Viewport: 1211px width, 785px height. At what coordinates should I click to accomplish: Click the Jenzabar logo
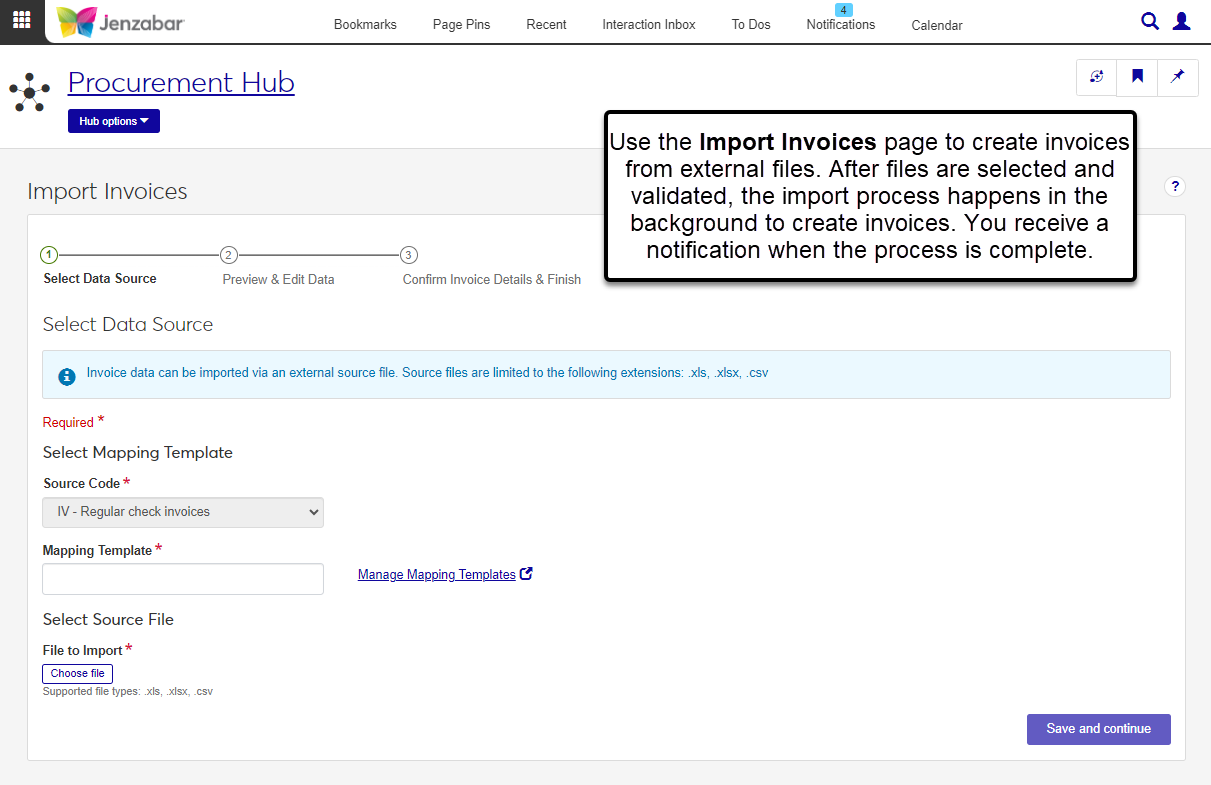[x=121, y=22]
